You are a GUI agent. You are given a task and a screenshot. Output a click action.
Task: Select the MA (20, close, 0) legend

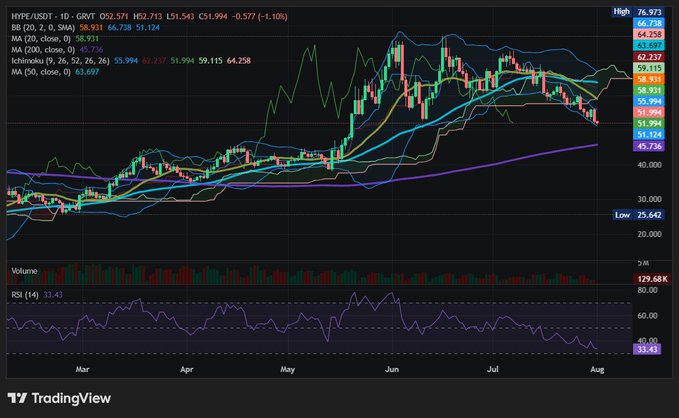point(42,39)
